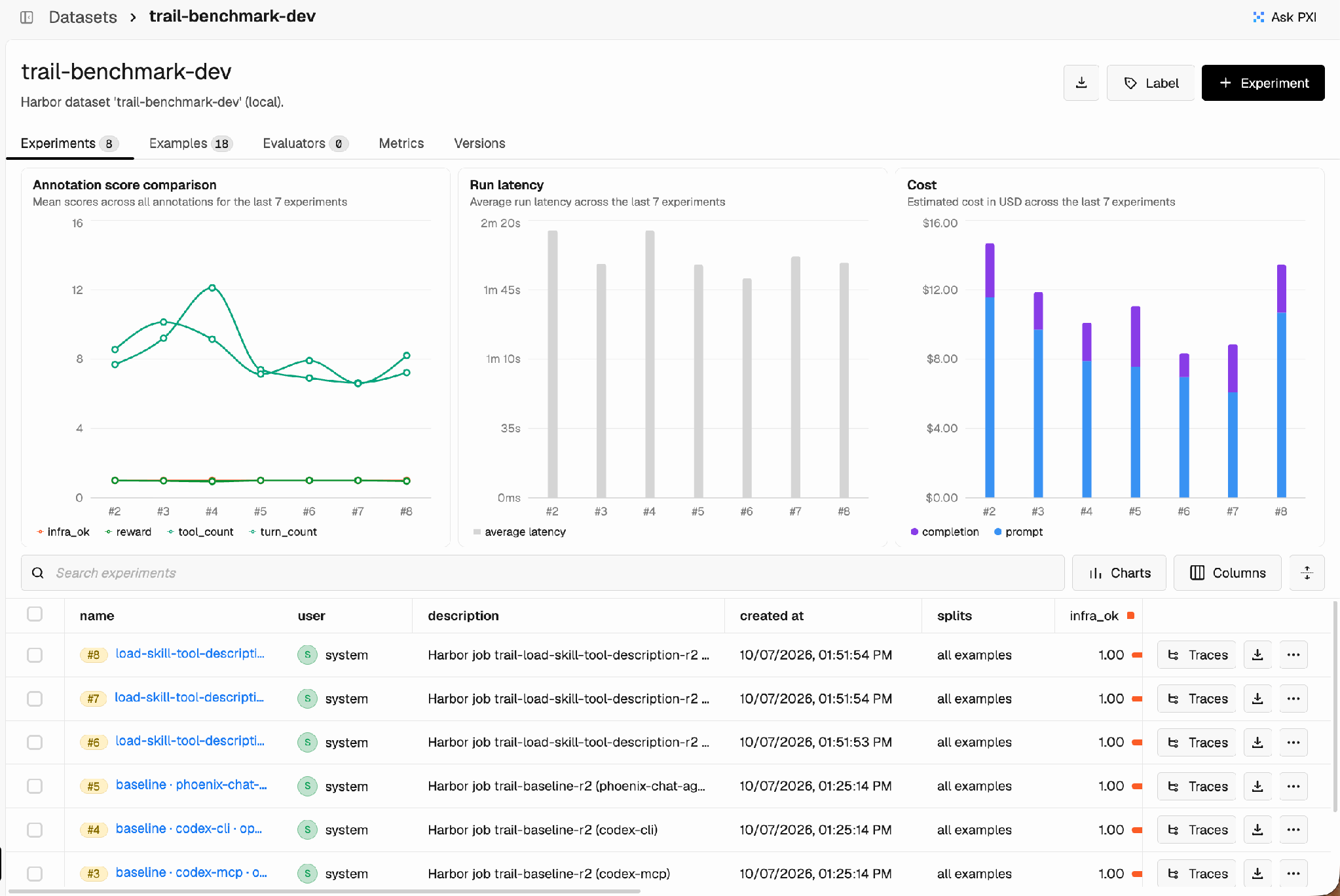1340x896 pixels.
Task: Check the box for experiment #6
Action: tap(35, 742)
